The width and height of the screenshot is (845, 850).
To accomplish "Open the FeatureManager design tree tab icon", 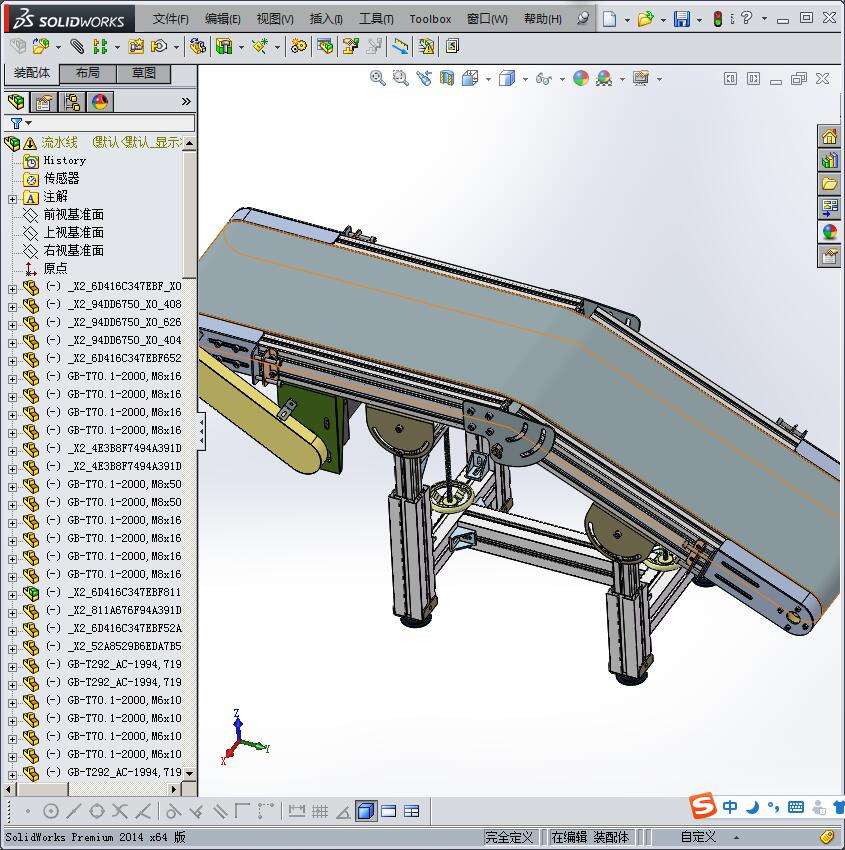I will [x=16, y=102].
